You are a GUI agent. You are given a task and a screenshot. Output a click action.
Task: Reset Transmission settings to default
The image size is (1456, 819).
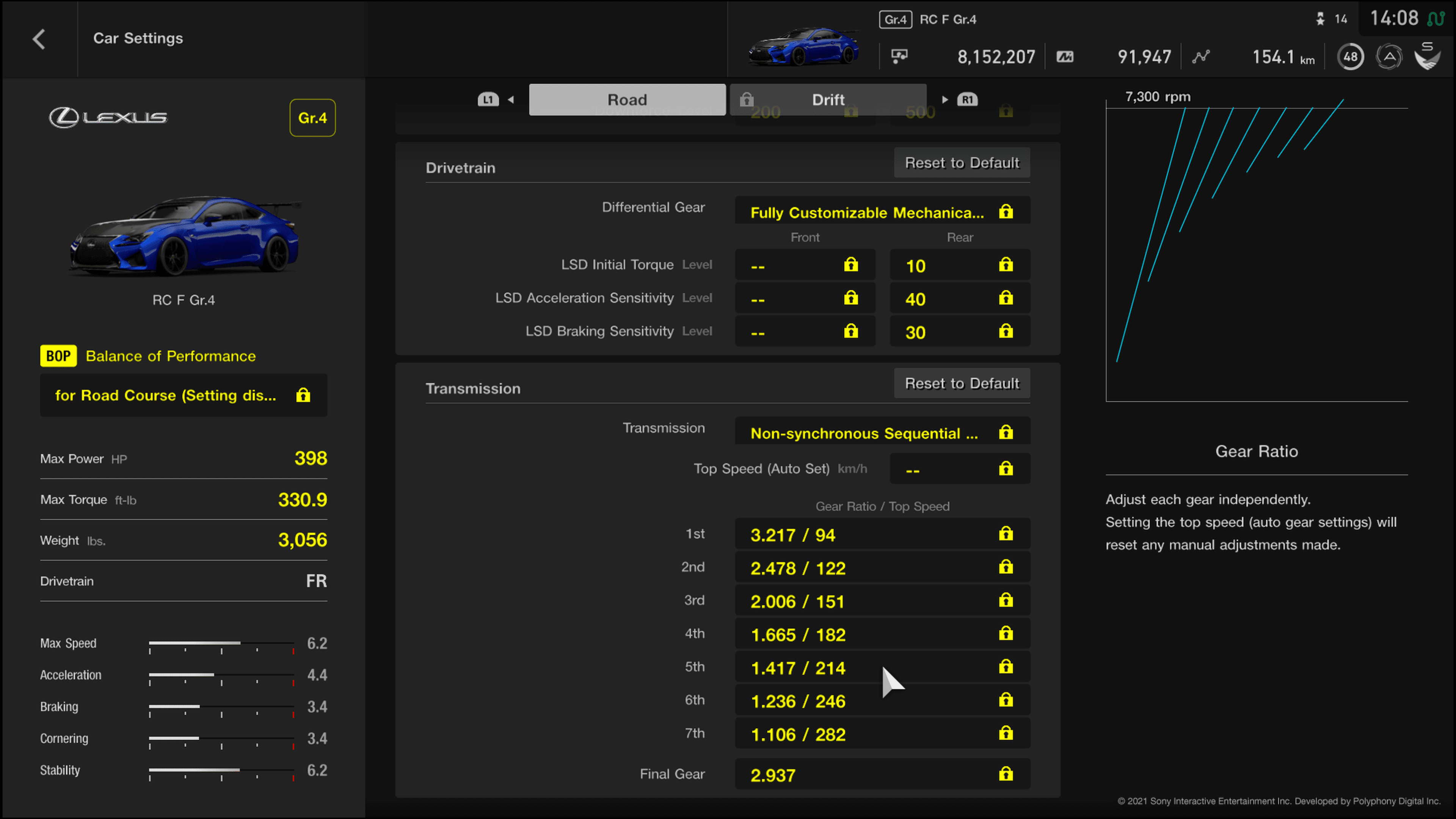(x=962, y=383)
